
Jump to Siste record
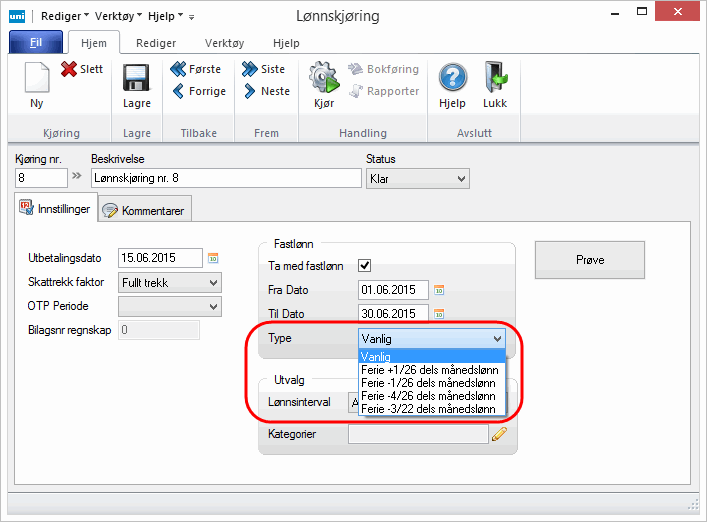pyautogui.click(x=250, y=69)
